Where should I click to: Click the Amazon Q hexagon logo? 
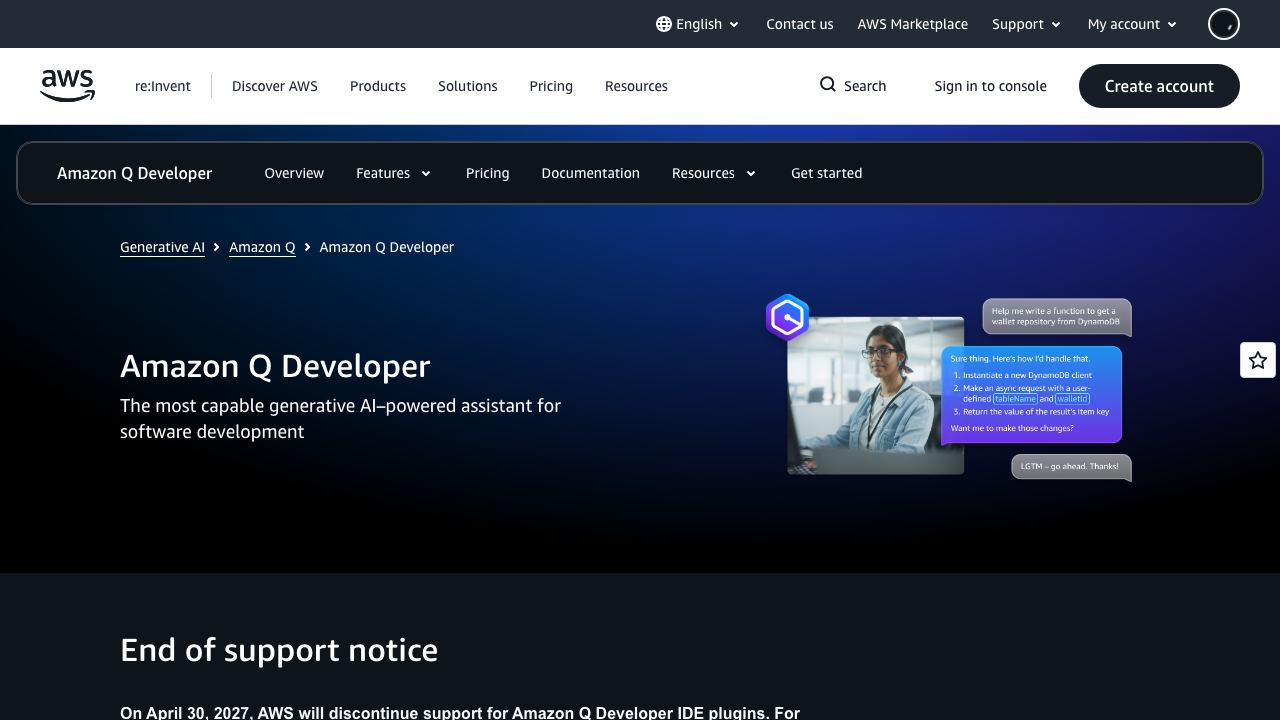(787, 317)
